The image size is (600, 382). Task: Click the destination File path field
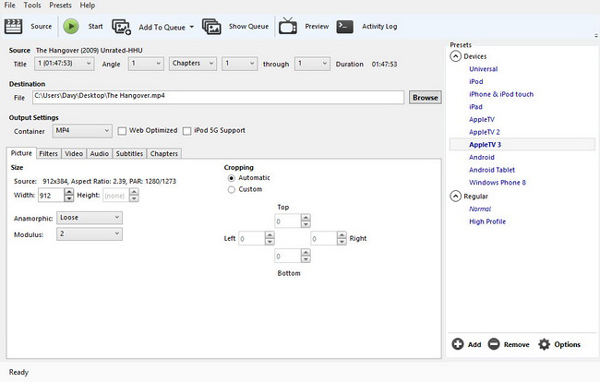point(218,97)
